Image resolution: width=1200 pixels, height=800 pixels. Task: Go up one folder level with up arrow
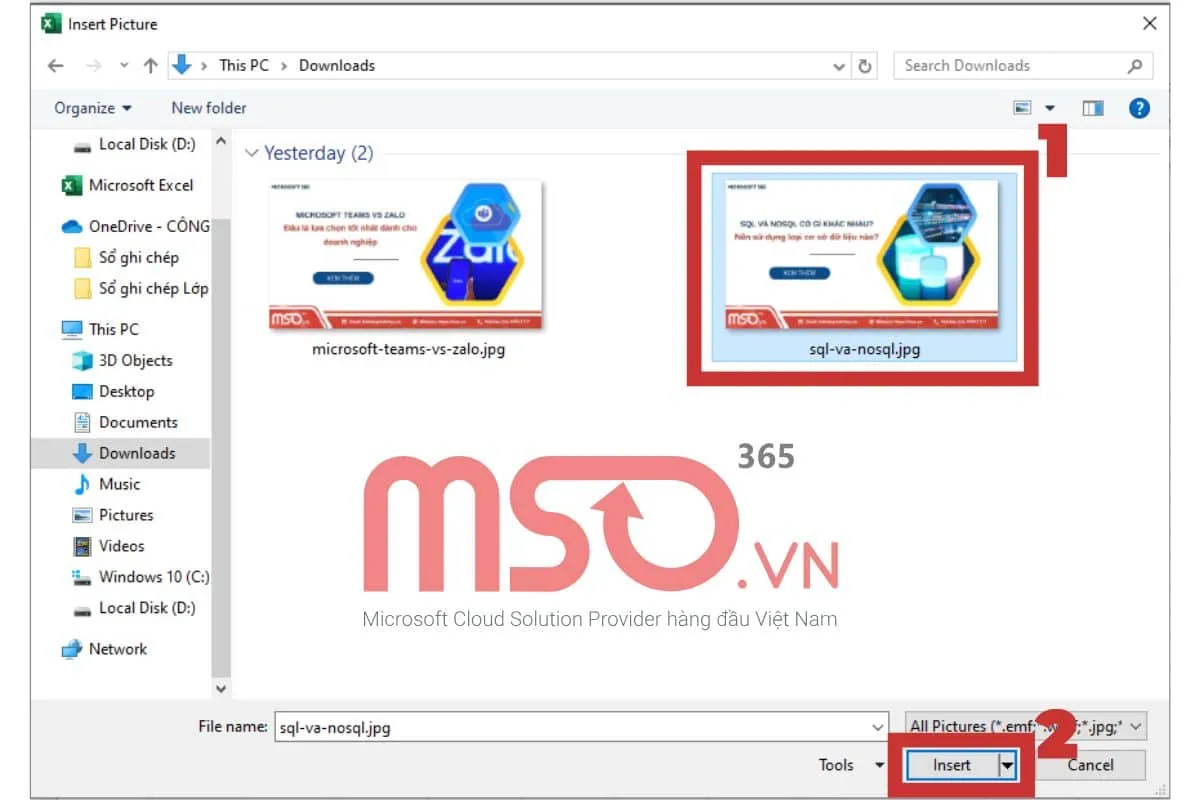pyautogui.click(x=151, y=65)
